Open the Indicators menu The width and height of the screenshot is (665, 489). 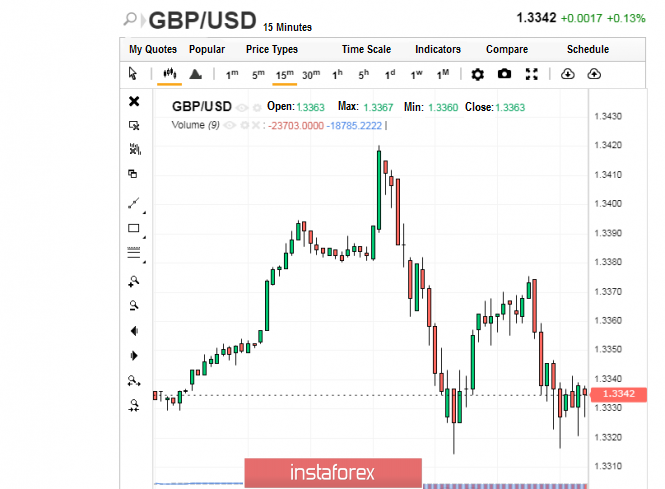pos(438,49)
